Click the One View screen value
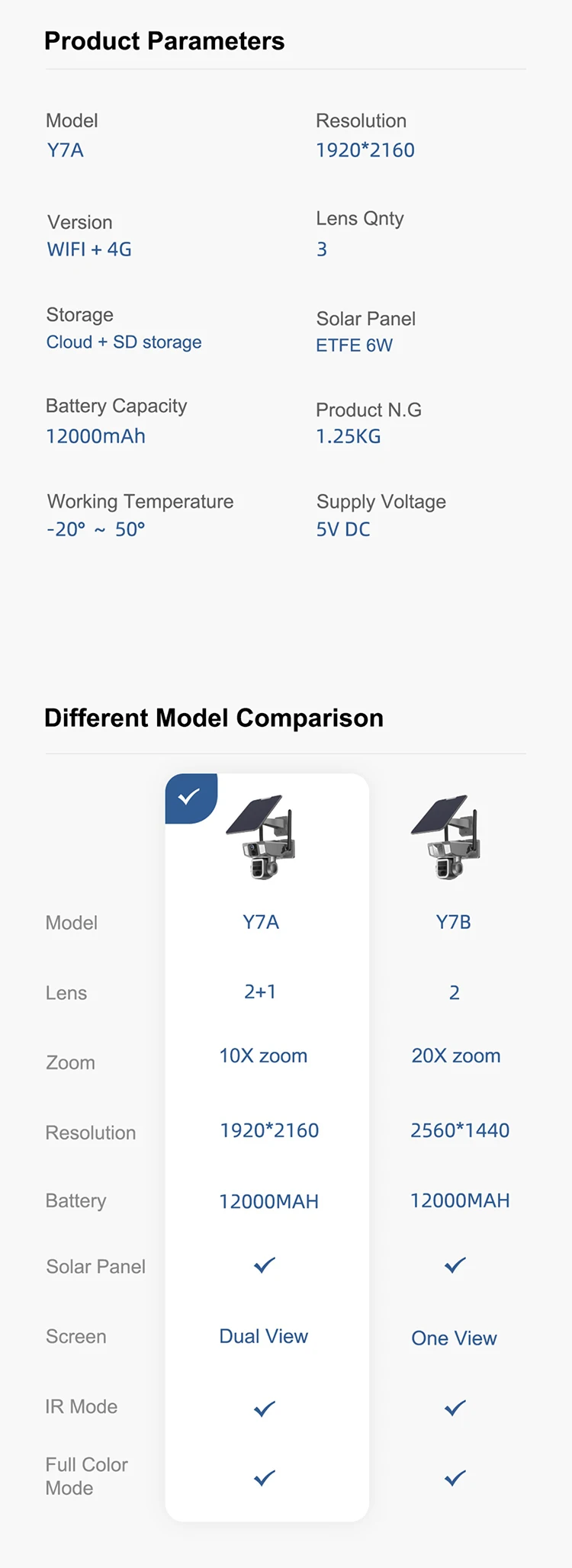This screenshot has height=1568, width=572. click(455, 1338)
